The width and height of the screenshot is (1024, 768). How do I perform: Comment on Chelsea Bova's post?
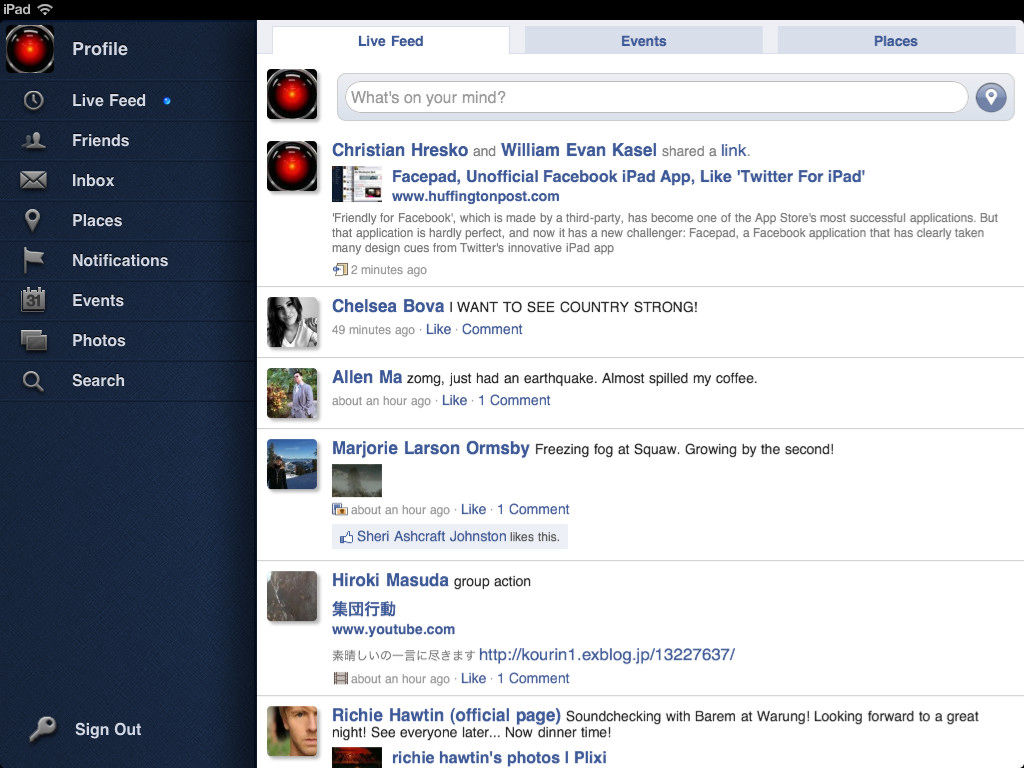click(x=492, y=329)
